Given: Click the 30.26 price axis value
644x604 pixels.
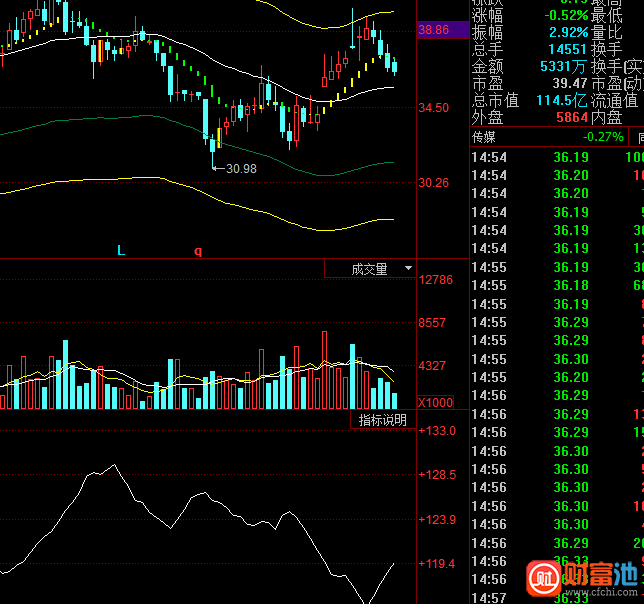Looking at the screenshot, I should [434, 183].
